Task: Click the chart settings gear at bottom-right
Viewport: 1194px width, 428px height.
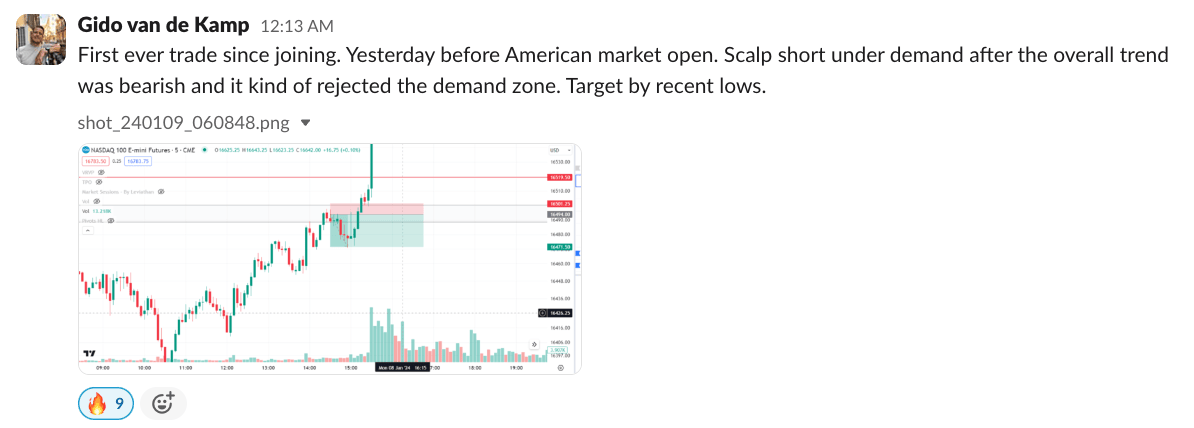Action: [x=561, y=368]
